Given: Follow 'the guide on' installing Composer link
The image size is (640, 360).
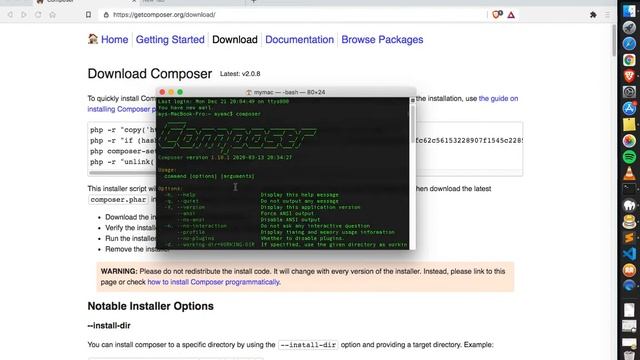Looking at the screenshot, I should click(x=498, y=98).
